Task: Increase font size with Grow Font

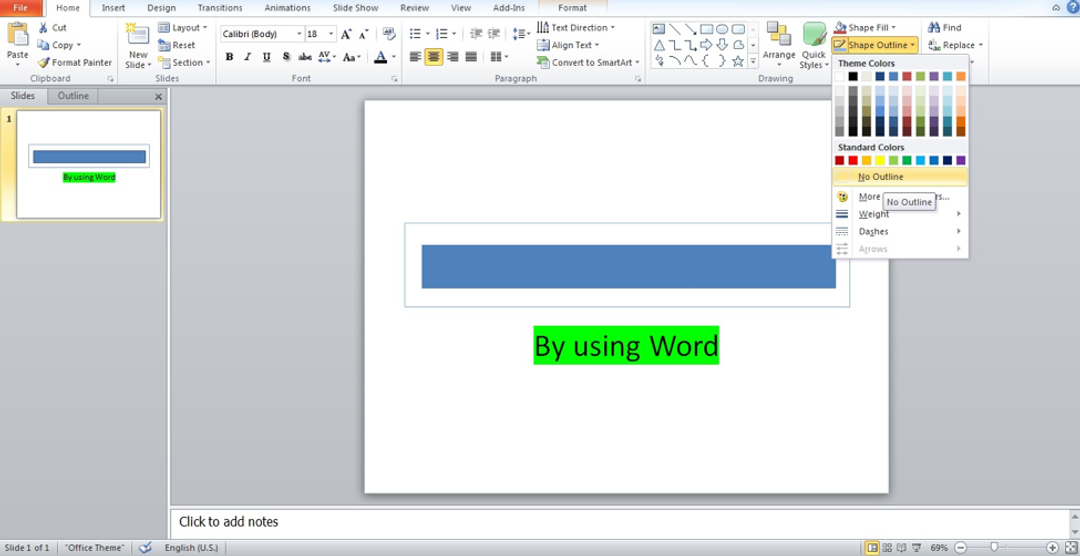Action: tap(346, 34)
